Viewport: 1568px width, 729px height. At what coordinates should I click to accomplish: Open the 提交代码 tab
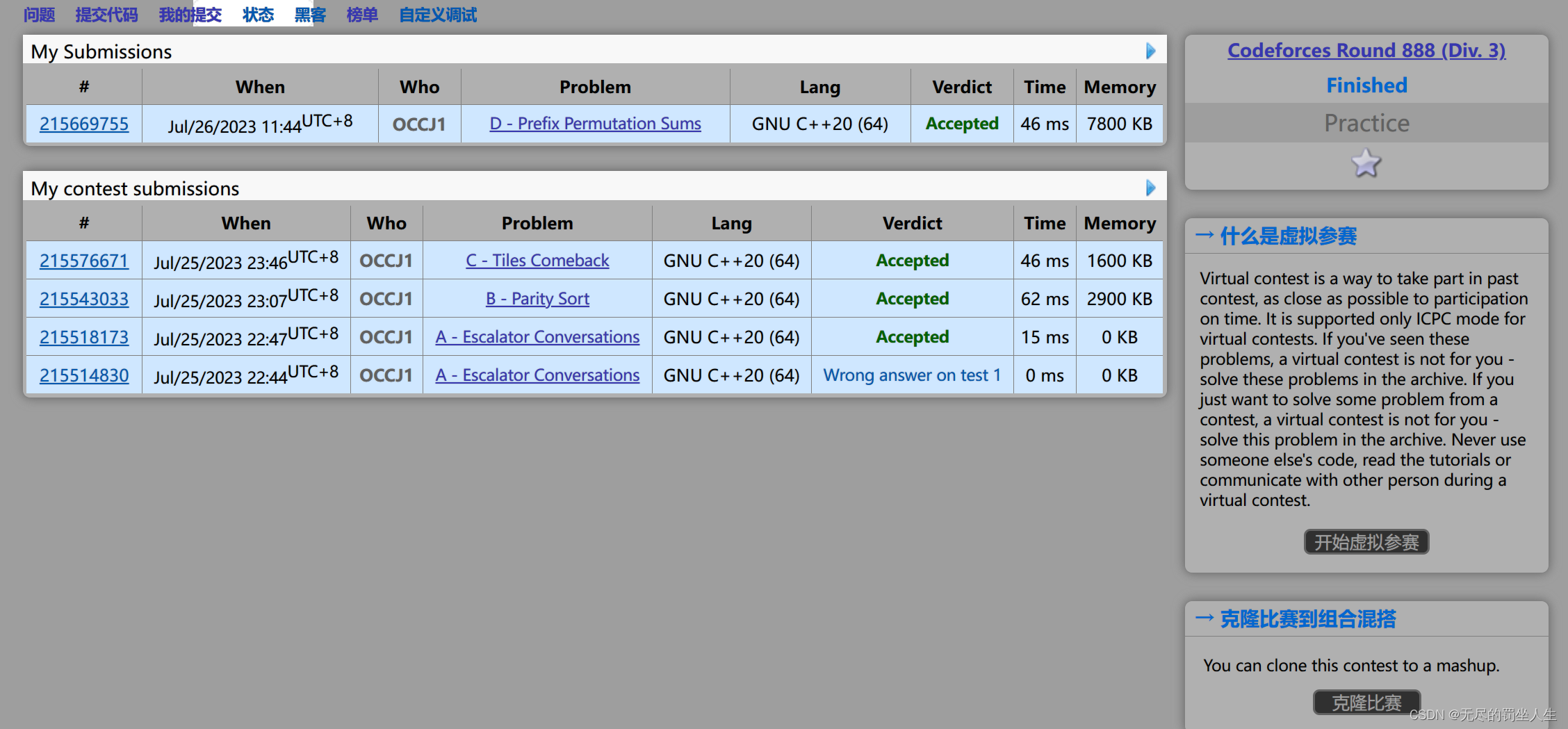(106, 15)
